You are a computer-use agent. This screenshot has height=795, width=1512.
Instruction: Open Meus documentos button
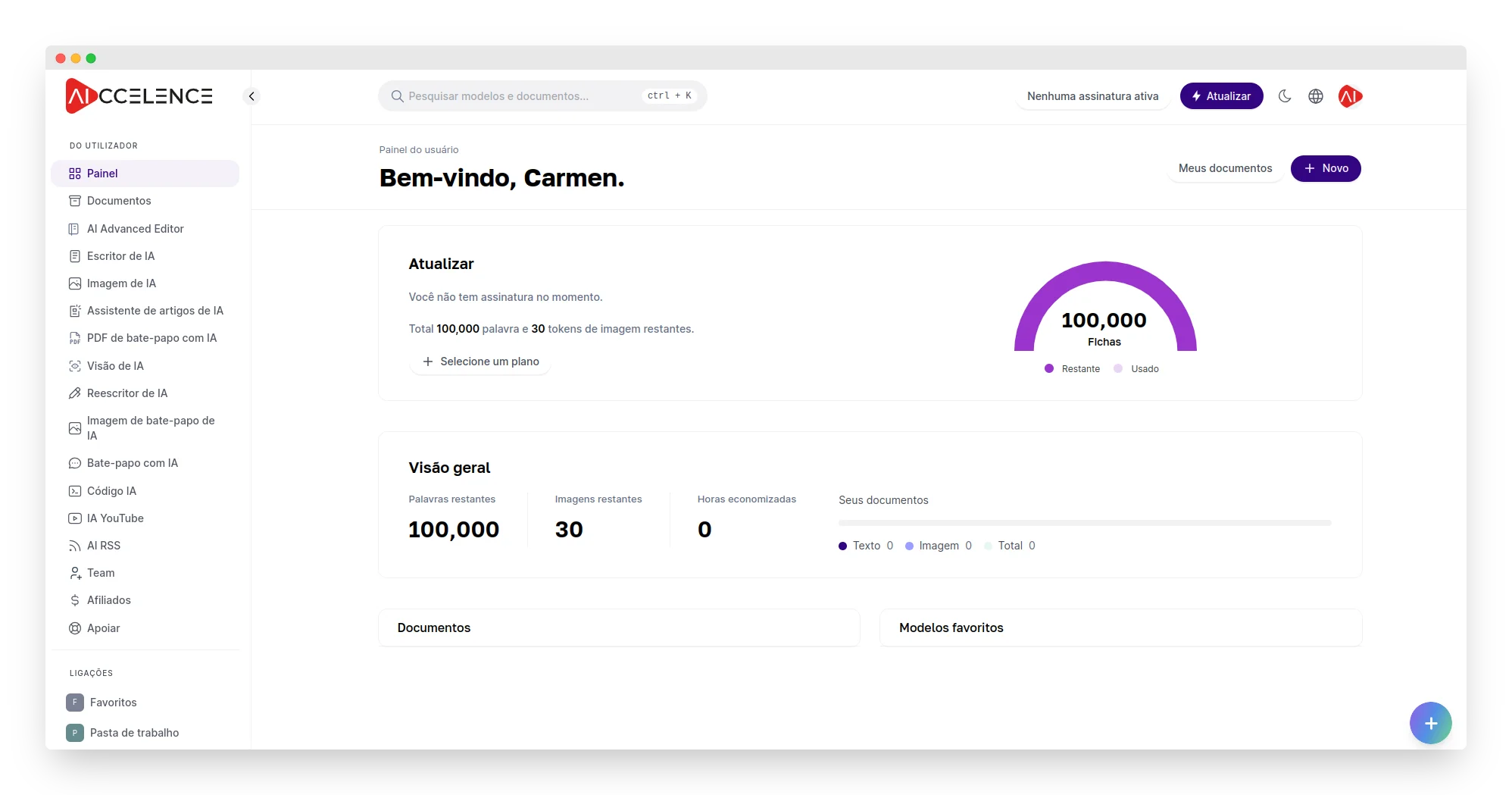[x=1225, y=168]
